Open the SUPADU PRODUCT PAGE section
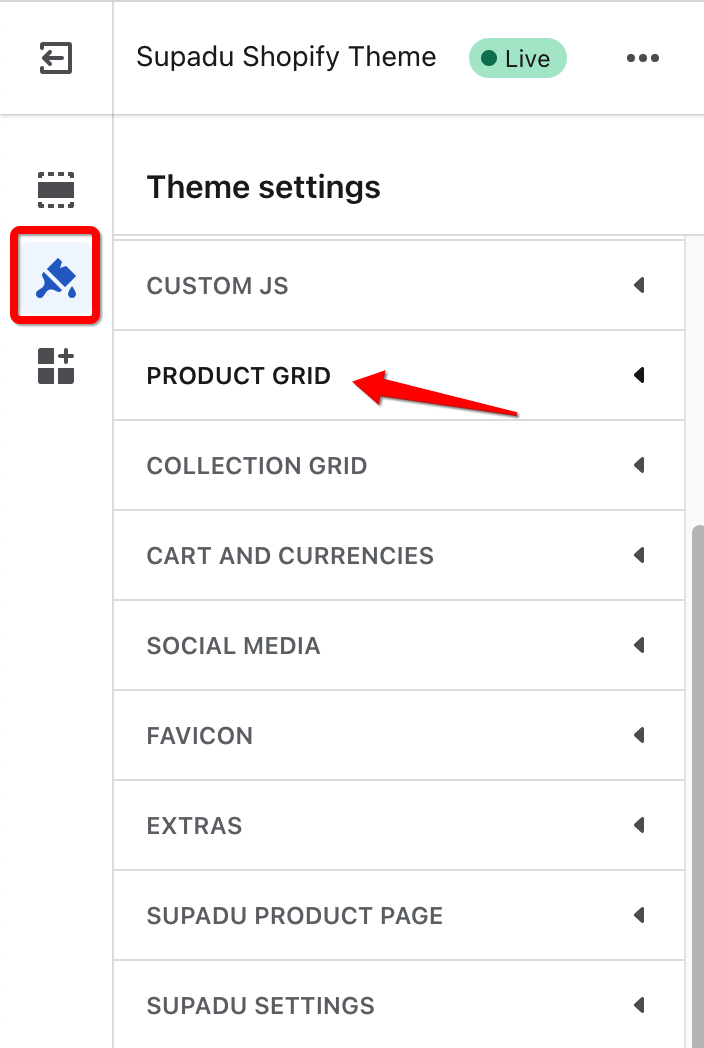 coord(399,915)
